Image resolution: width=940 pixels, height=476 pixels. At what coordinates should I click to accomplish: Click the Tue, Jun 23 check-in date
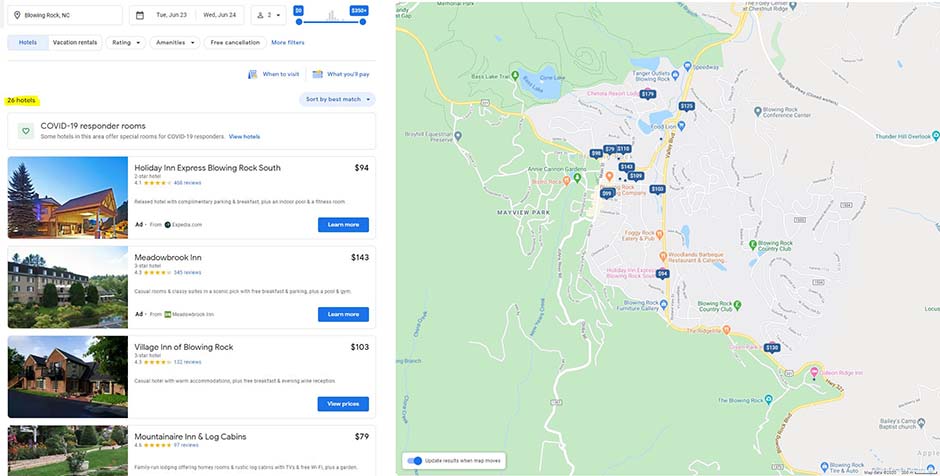point(171,15)
